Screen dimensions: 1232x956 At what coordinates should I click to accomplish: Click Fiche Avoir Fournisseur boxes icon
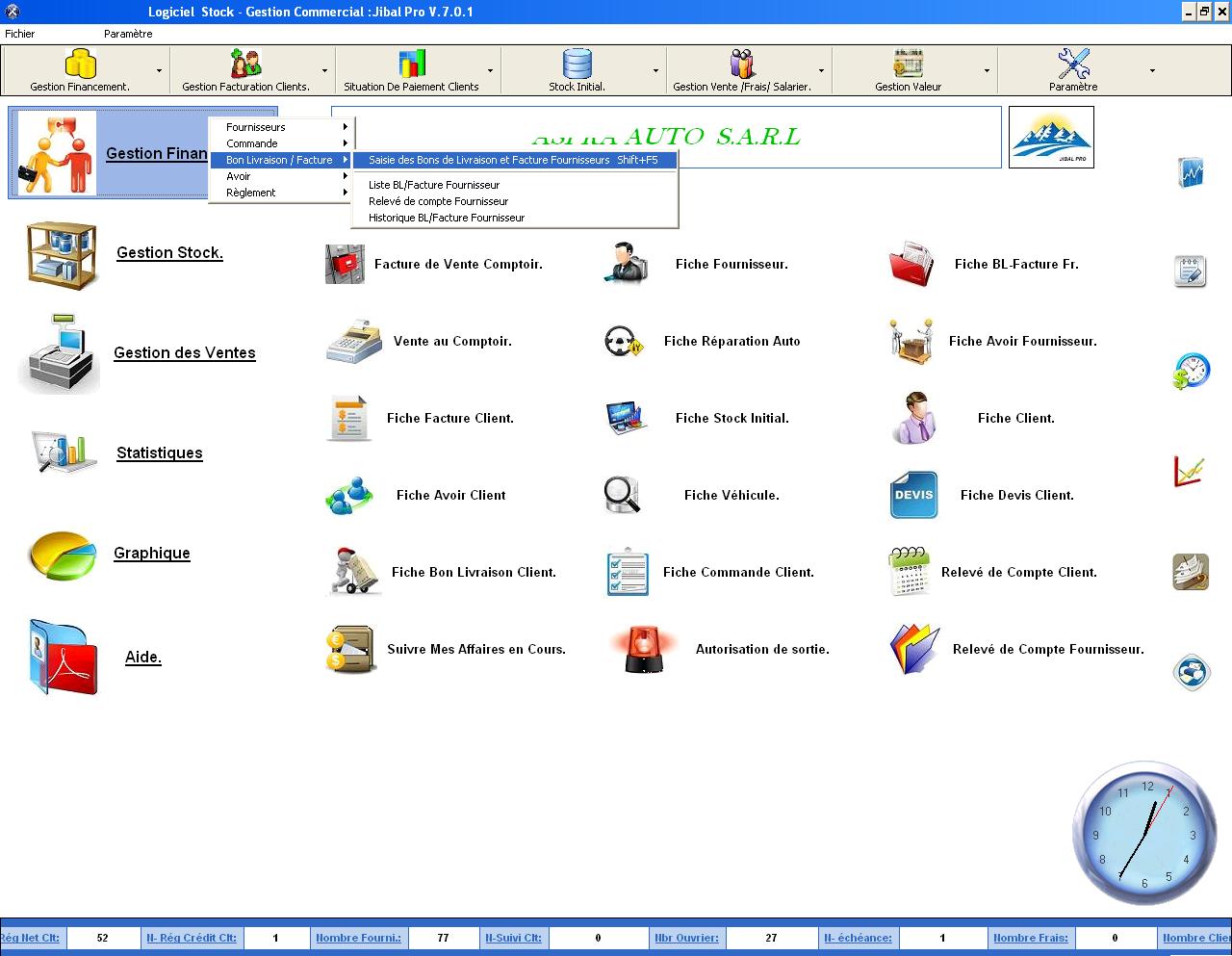pyautogui.click(x=911, y=341)
